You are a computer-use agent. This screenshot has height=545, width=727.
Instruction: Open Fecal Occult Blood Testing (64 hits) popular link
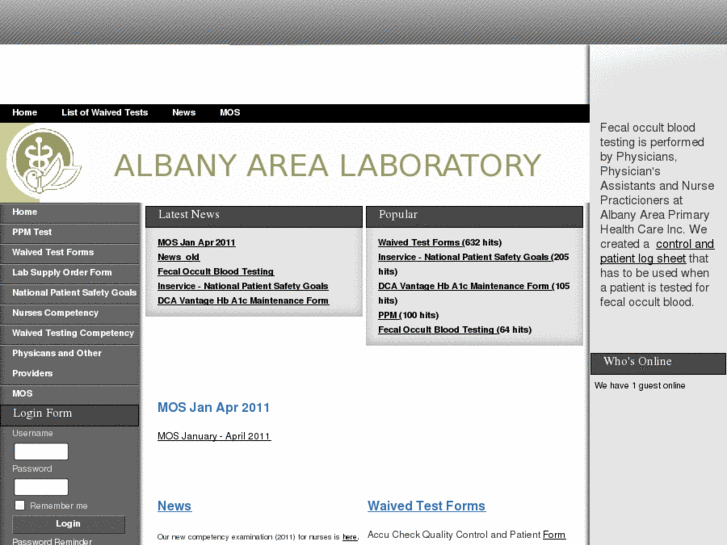coord(437,330)
